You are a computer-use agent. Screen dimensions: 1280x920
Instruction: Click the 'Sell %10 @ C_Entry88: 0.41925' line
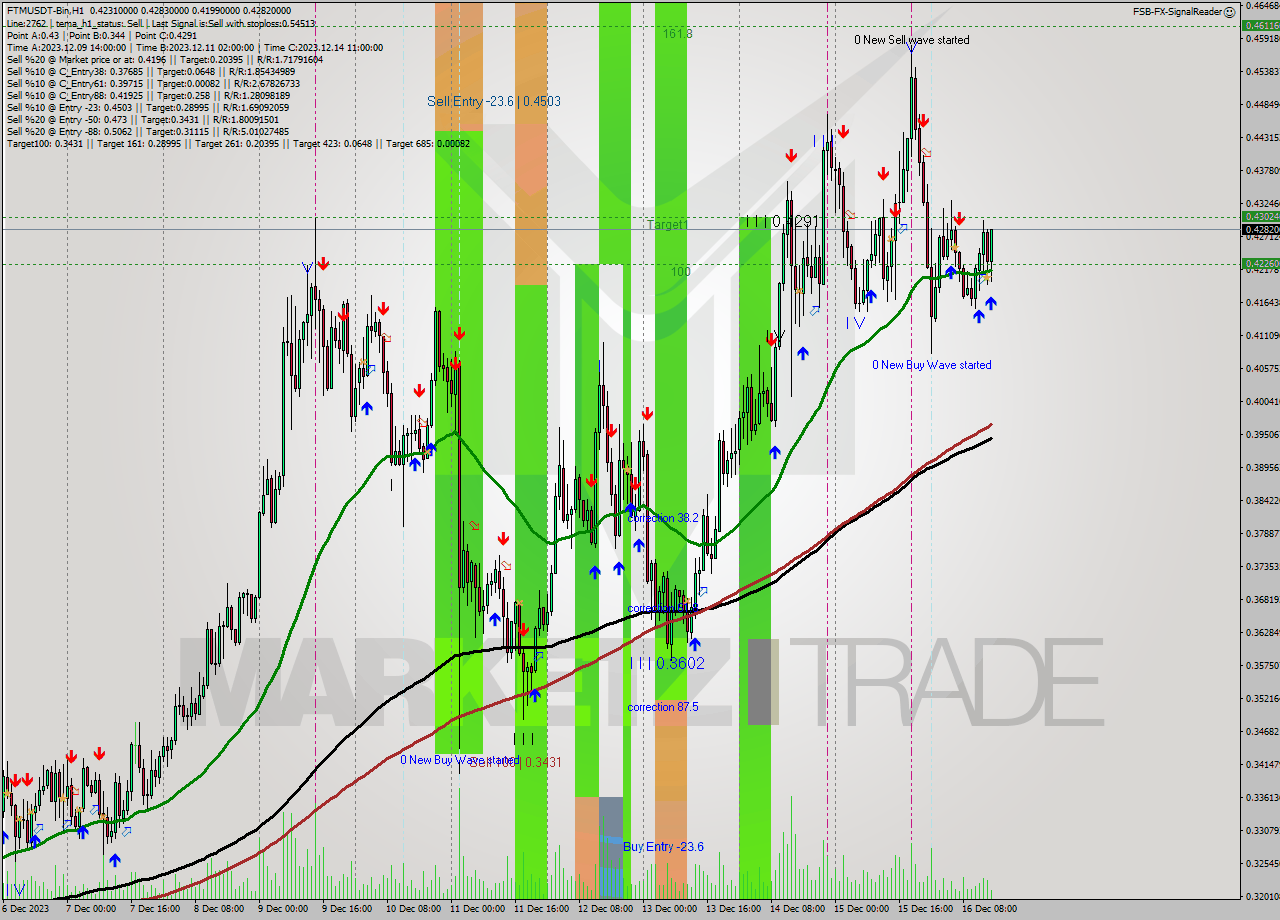(x=148, y=95)
